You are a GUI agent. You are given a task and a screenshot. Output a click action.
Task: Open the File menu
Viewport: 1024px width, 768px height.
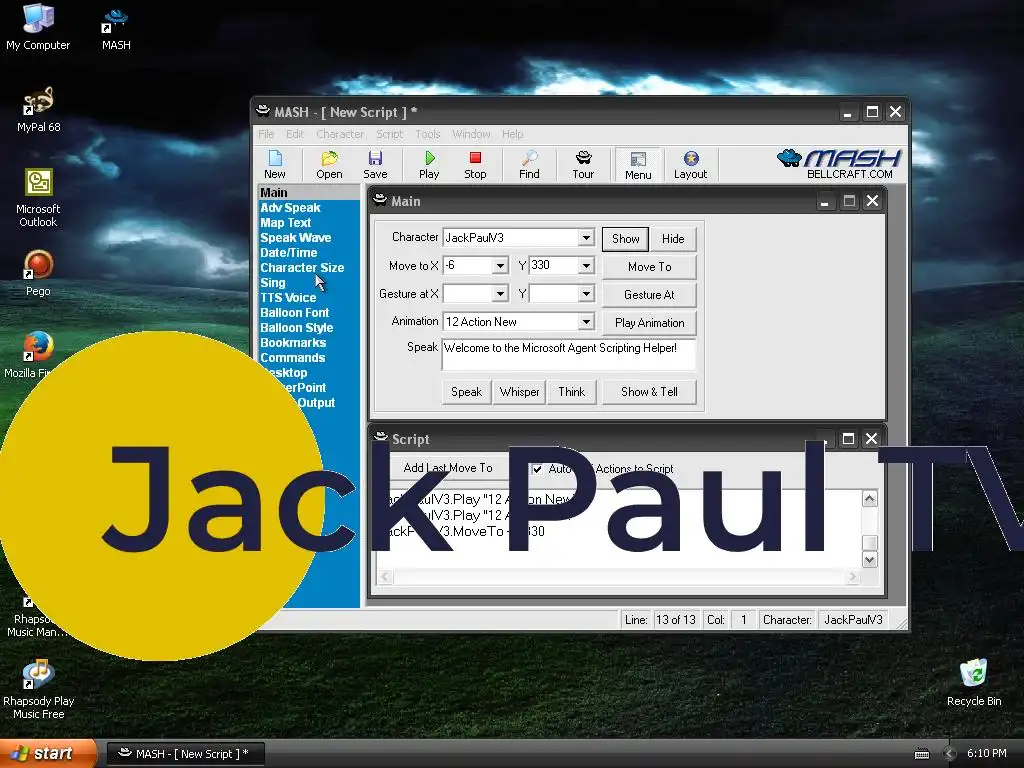point(266,134)
